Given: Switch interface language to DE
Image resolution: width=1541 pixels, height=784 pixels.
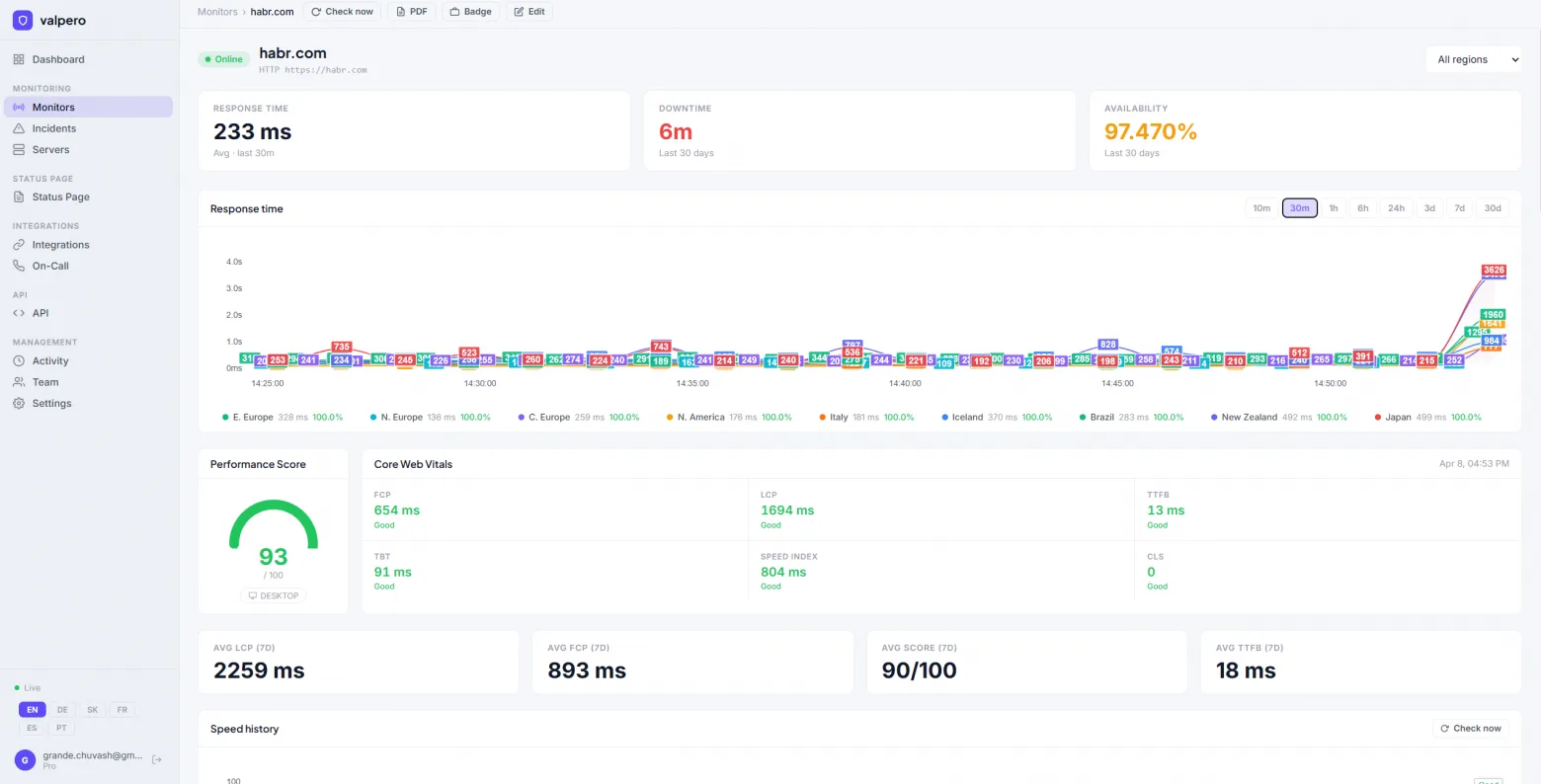Looking at the screenshot, I should [62, 710].
